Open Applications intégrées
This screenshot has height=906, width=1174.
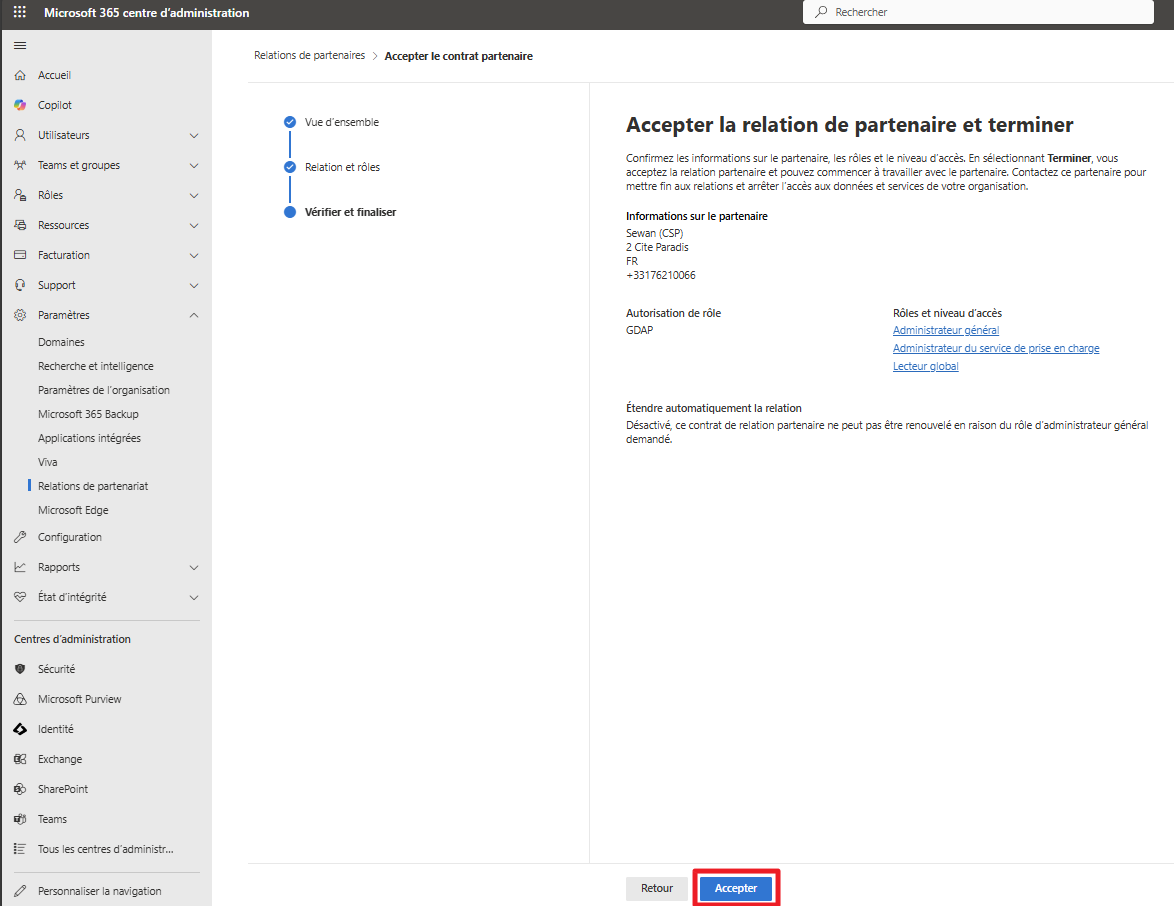(x=89, y=438)
